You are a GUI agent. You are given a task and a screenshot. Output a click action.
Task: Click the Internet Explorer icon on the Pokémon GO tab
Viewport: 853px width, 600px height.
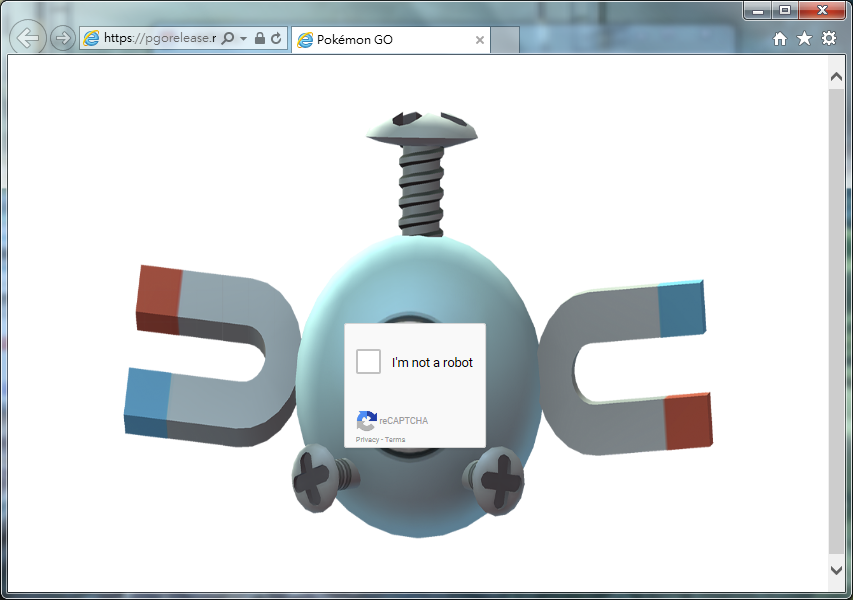click(x=303, y=40)
